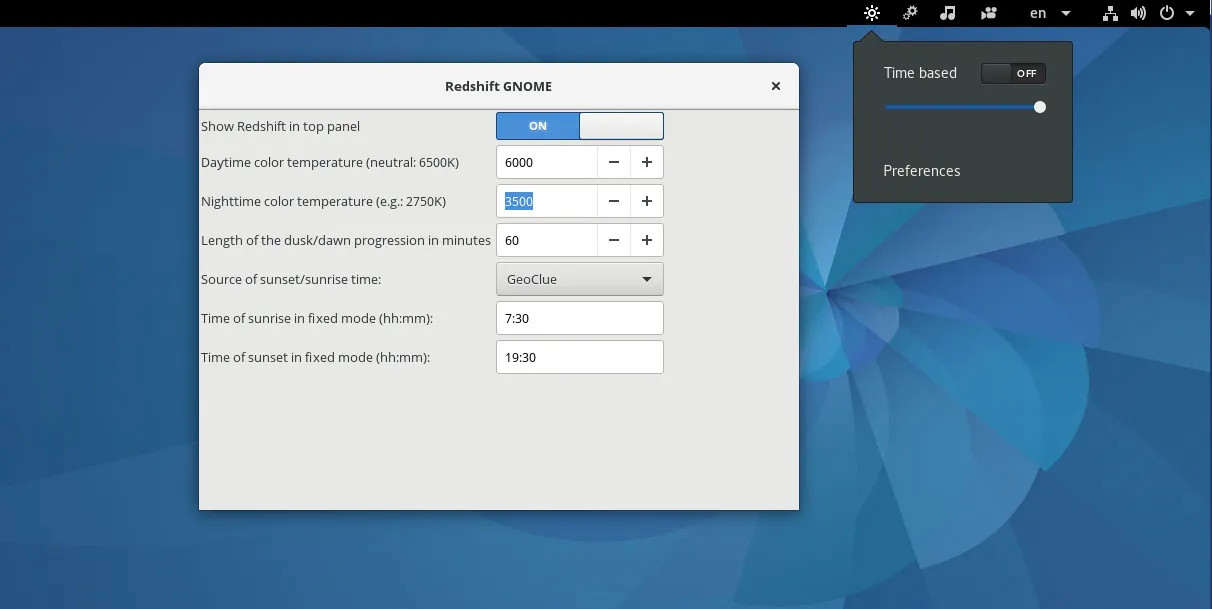
Task: Increase daytime color temperature with plus button
Action: 647,162
